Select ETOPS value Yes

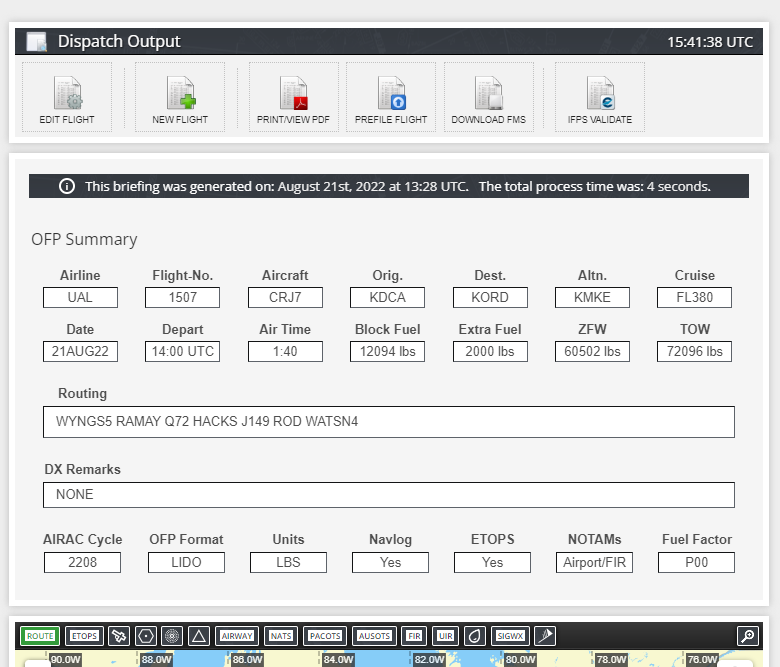coord(492,563)
